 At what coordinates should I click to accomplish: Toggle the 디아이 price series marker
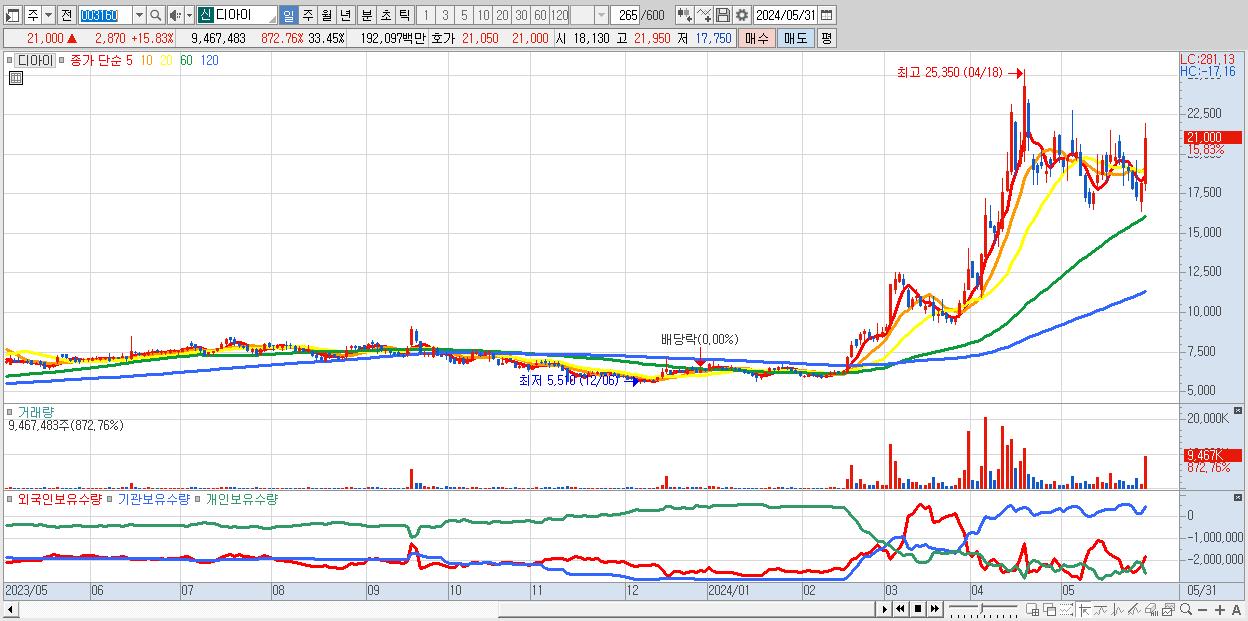coord(11,61)
